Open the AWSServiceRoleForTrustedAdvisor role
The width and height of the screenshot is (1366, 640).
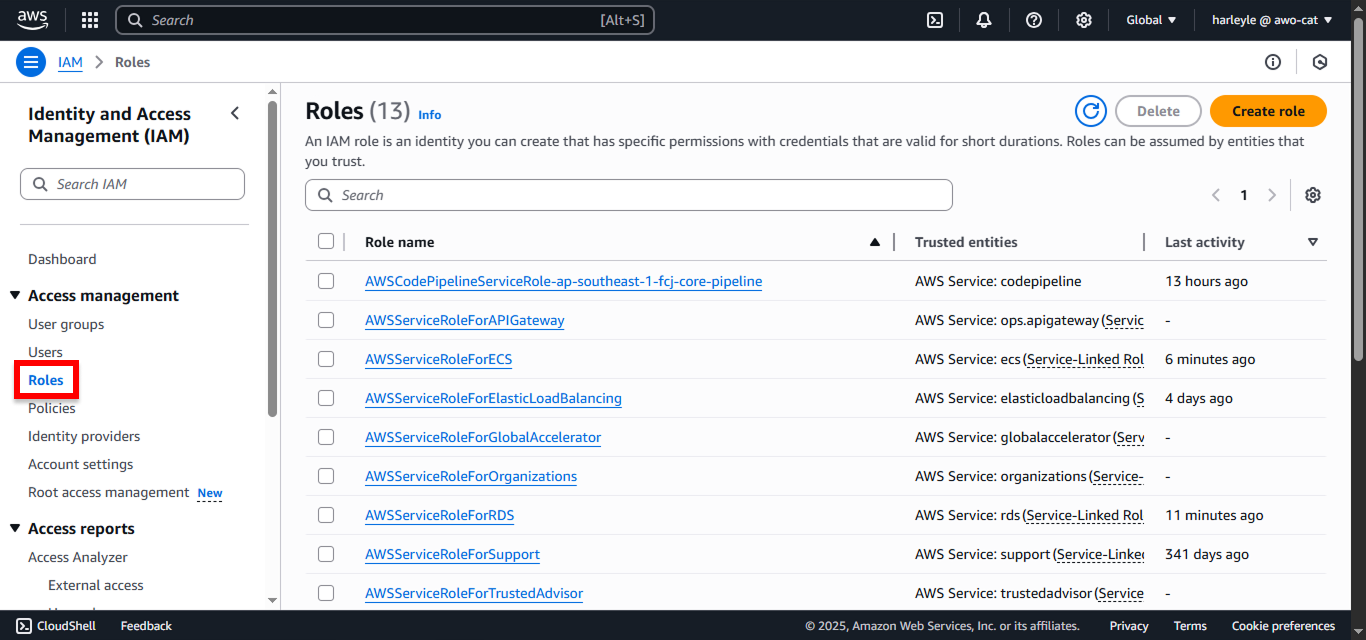[x=474, y=593]
